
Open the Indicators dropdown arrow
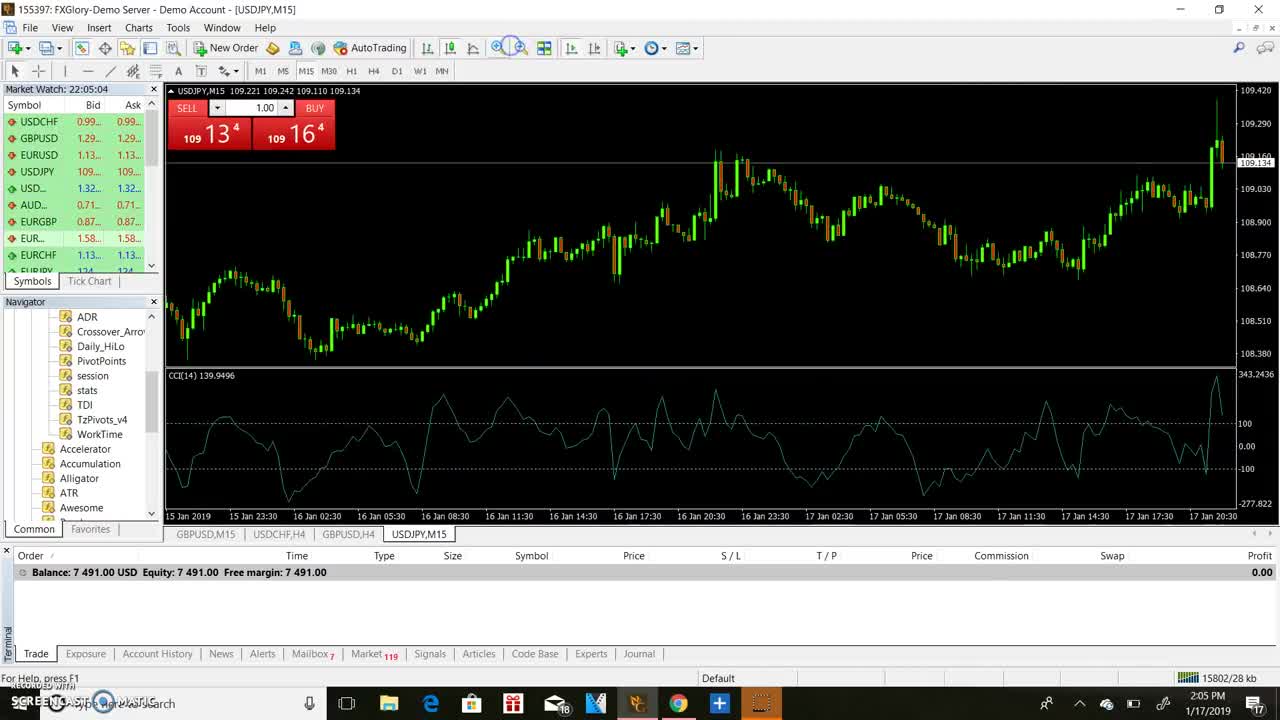634,48
